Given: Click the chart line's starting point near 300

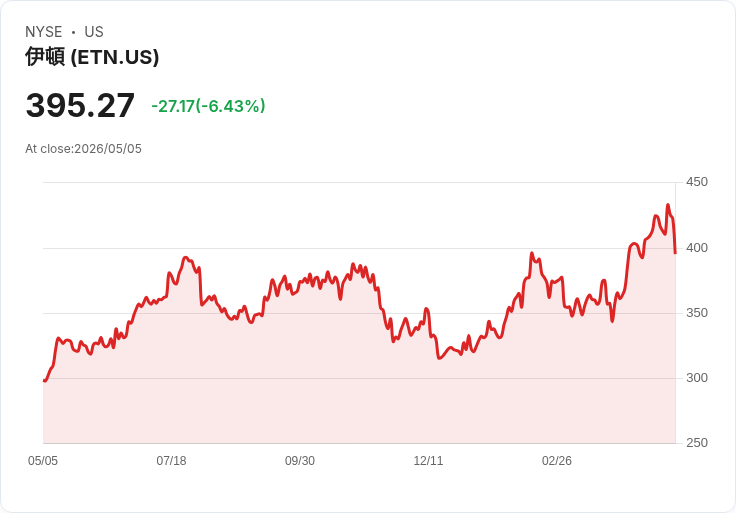Looking at the screenshot, I should [x=44, y=381].
